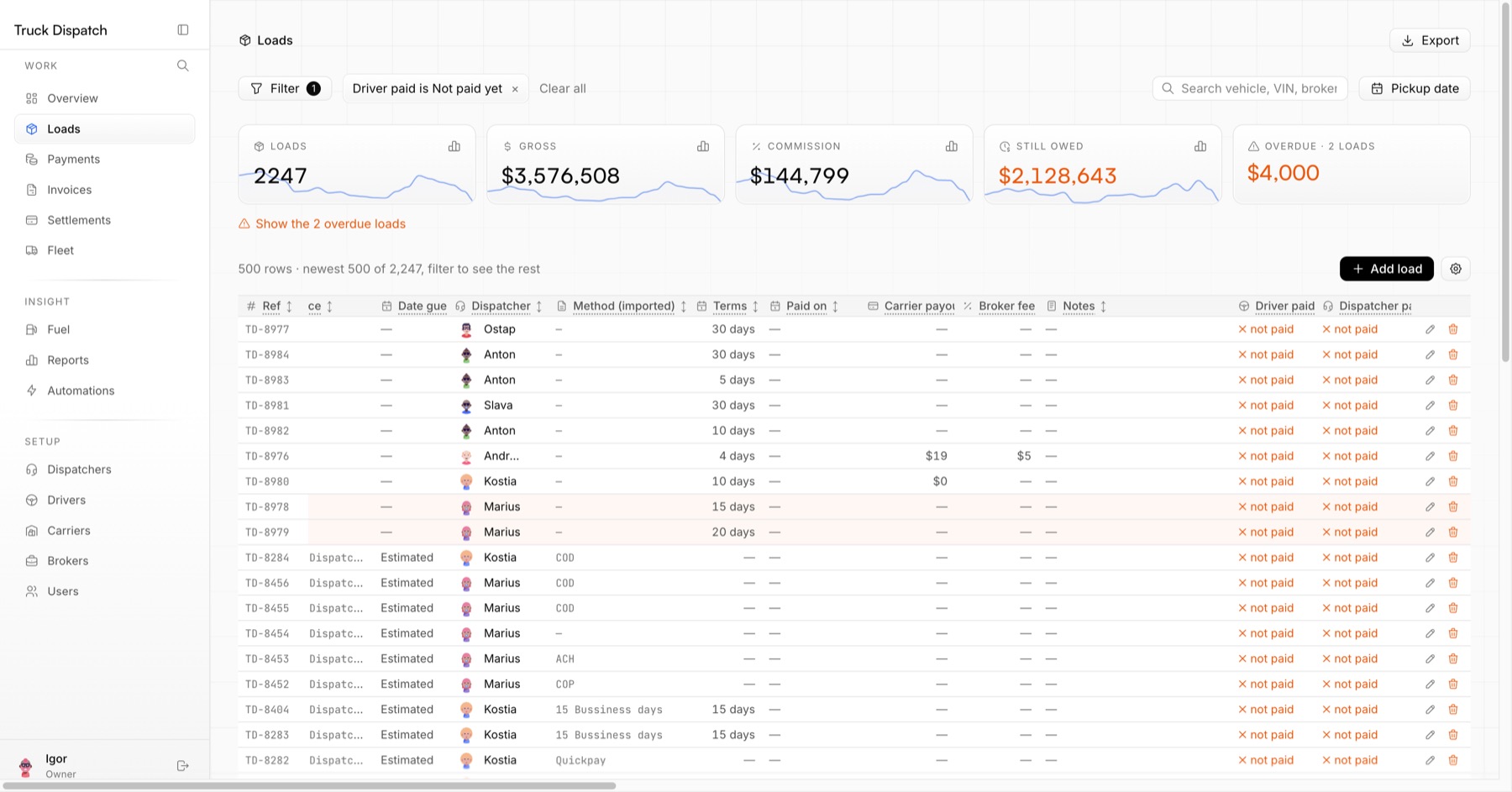
Task: Click Add load button
Action: tap(1387, 269)
